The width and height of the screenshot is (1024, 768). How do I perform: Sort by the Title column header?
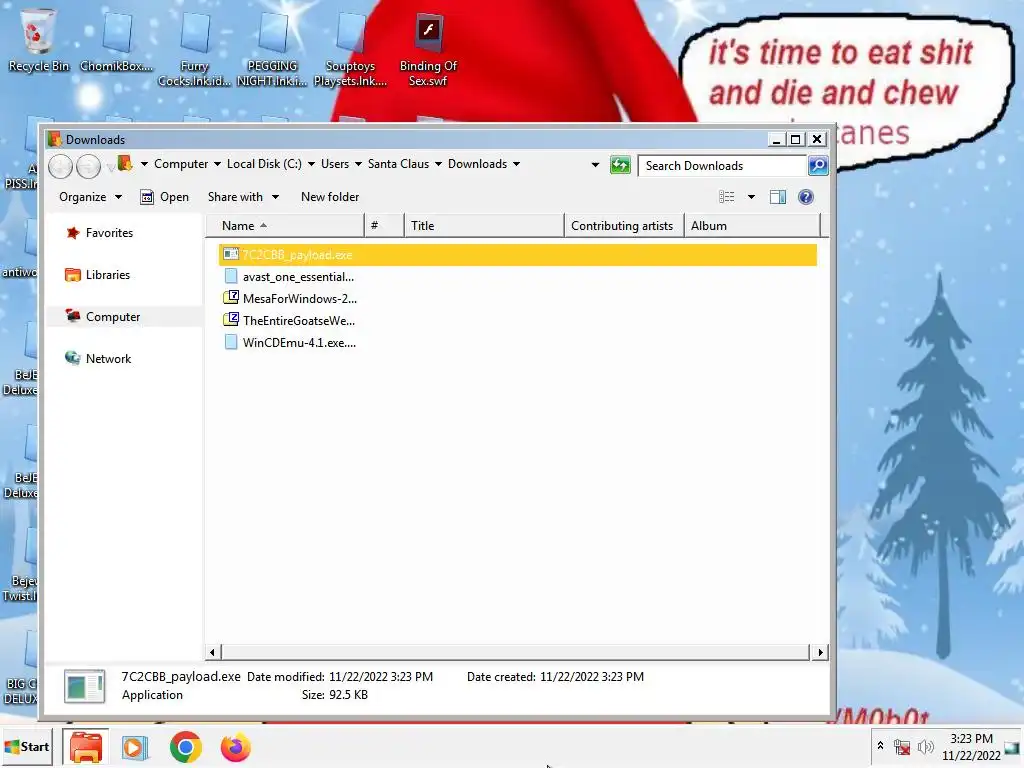pyautogui.click(x=484, y=226)
